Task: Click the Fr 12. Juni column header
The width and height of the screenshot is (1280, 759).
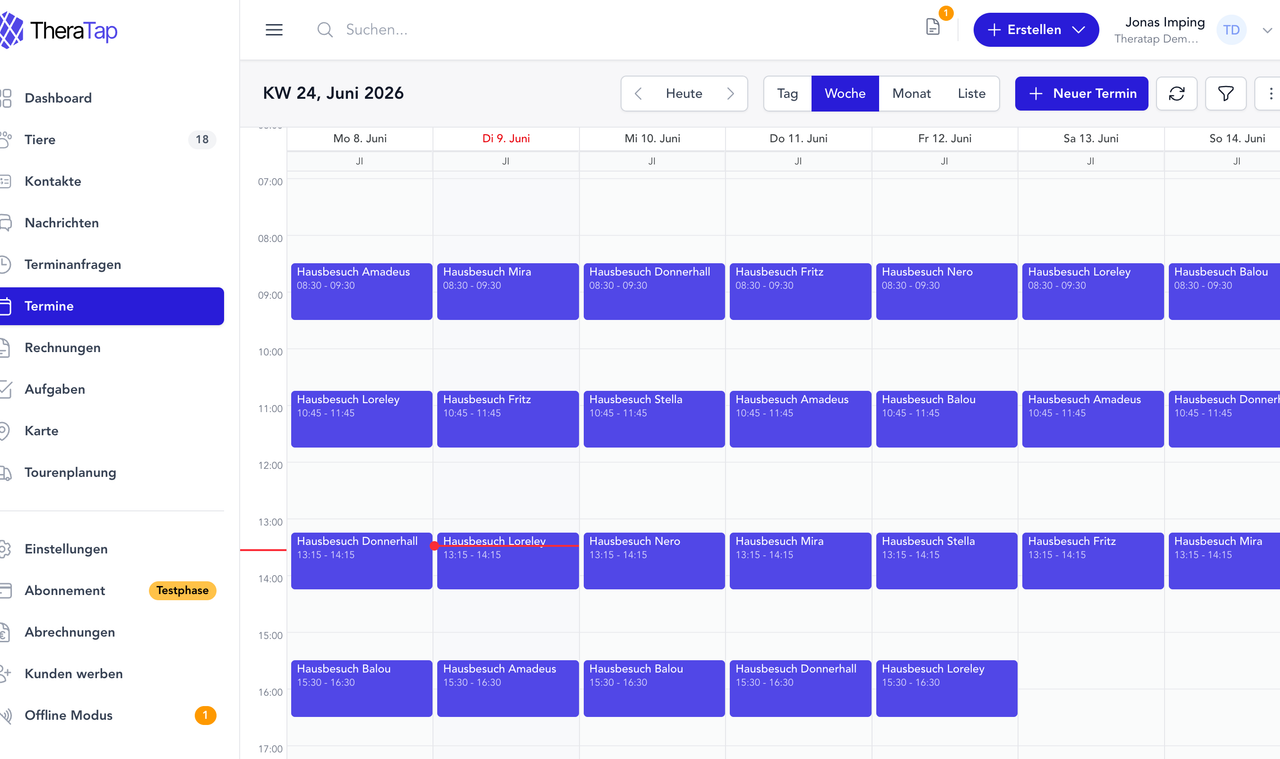Action: [x=945, y=138]
